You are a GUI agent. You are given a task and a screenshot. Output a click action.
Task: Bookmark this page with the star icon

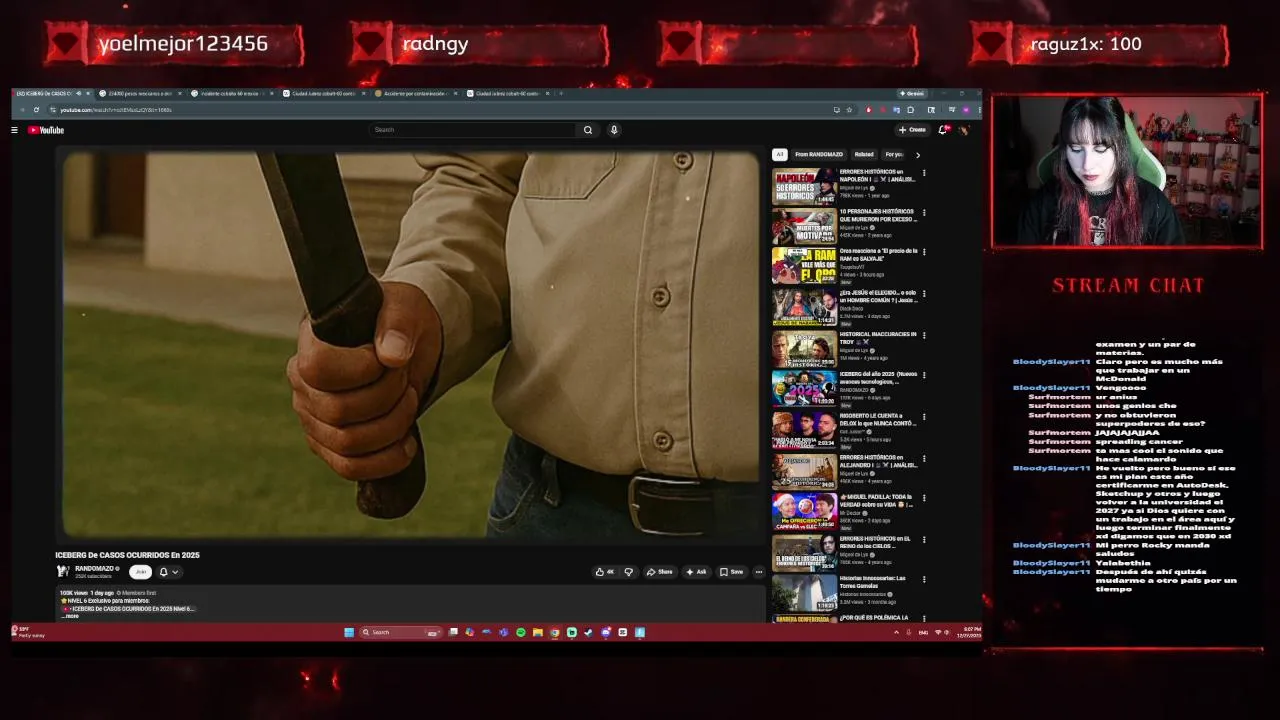click(849, 110)
